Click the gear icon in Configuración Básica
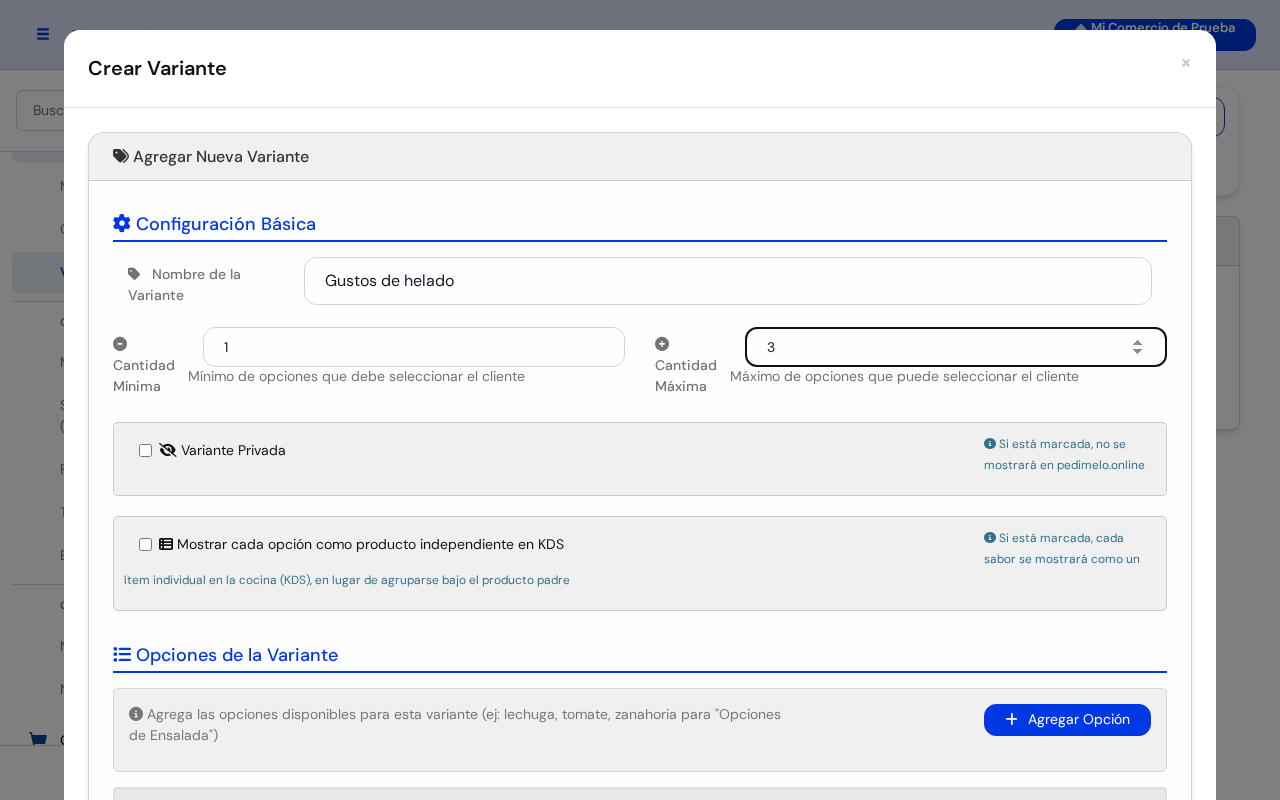This screenshot has height=800, width=1280. pos(122,223)
